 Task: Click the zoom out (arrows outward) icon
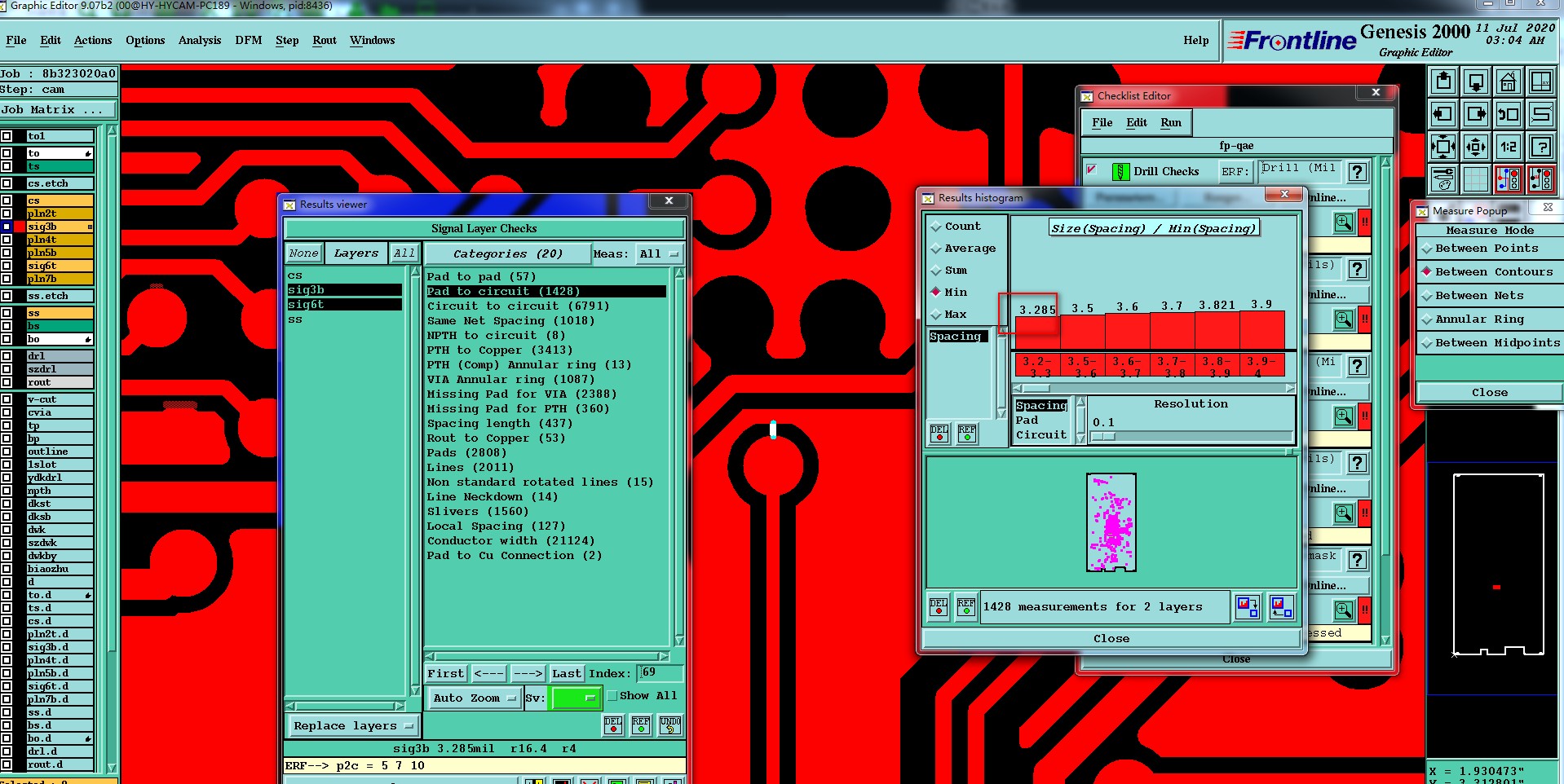click(x=1476, y=147)
